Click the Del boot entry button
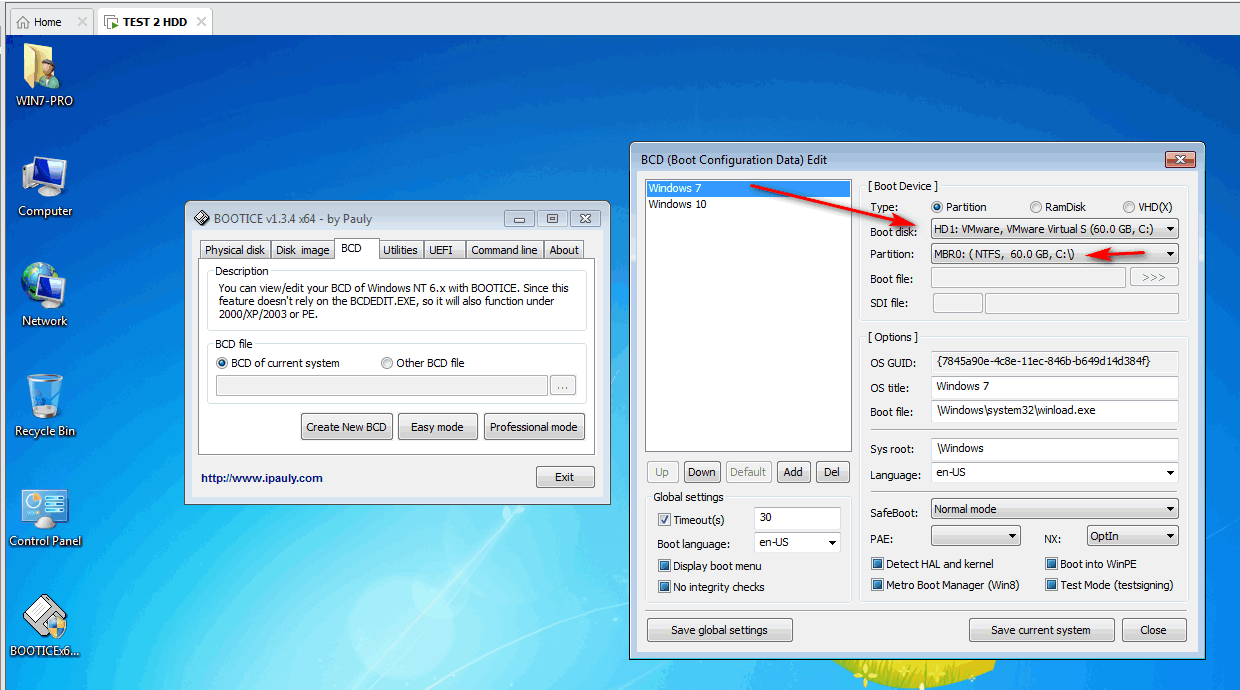 830,472
